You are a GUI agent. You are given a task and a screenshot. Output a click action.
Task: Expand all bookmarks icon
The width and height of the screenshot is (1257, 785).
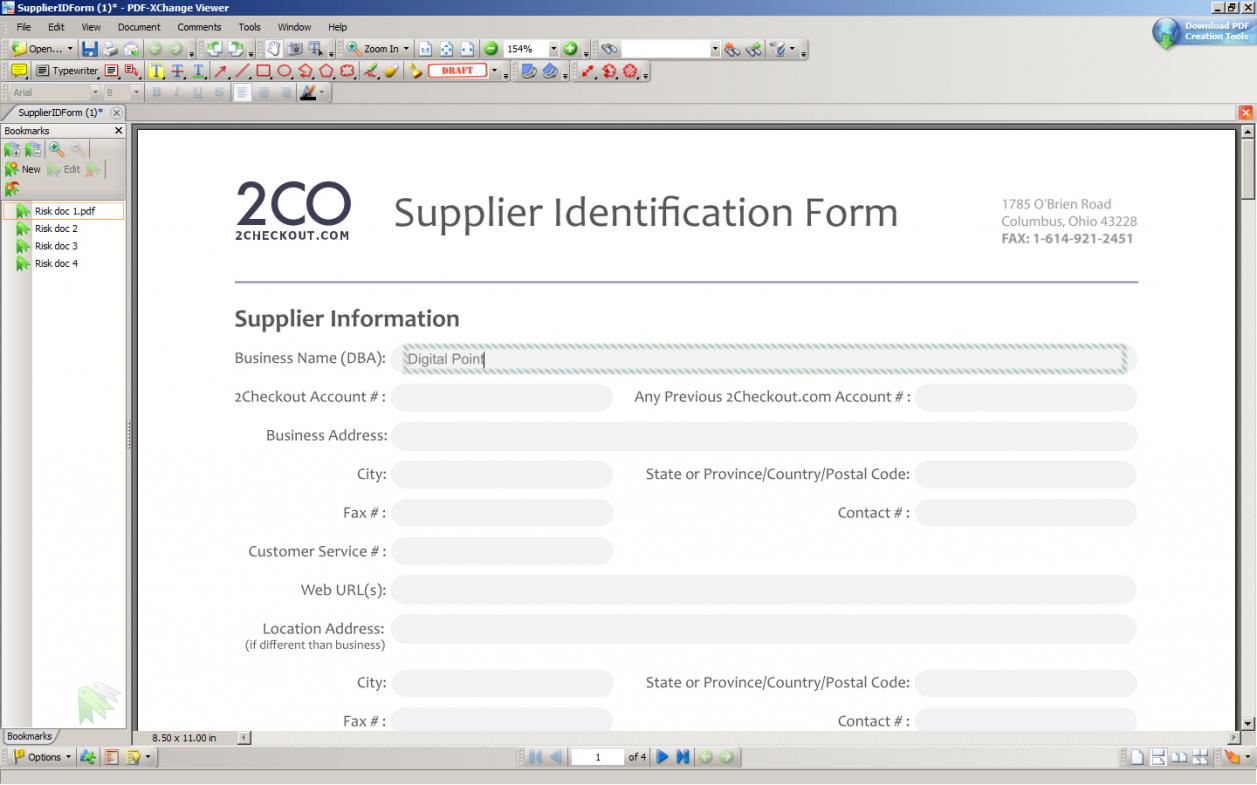(12, 150)
